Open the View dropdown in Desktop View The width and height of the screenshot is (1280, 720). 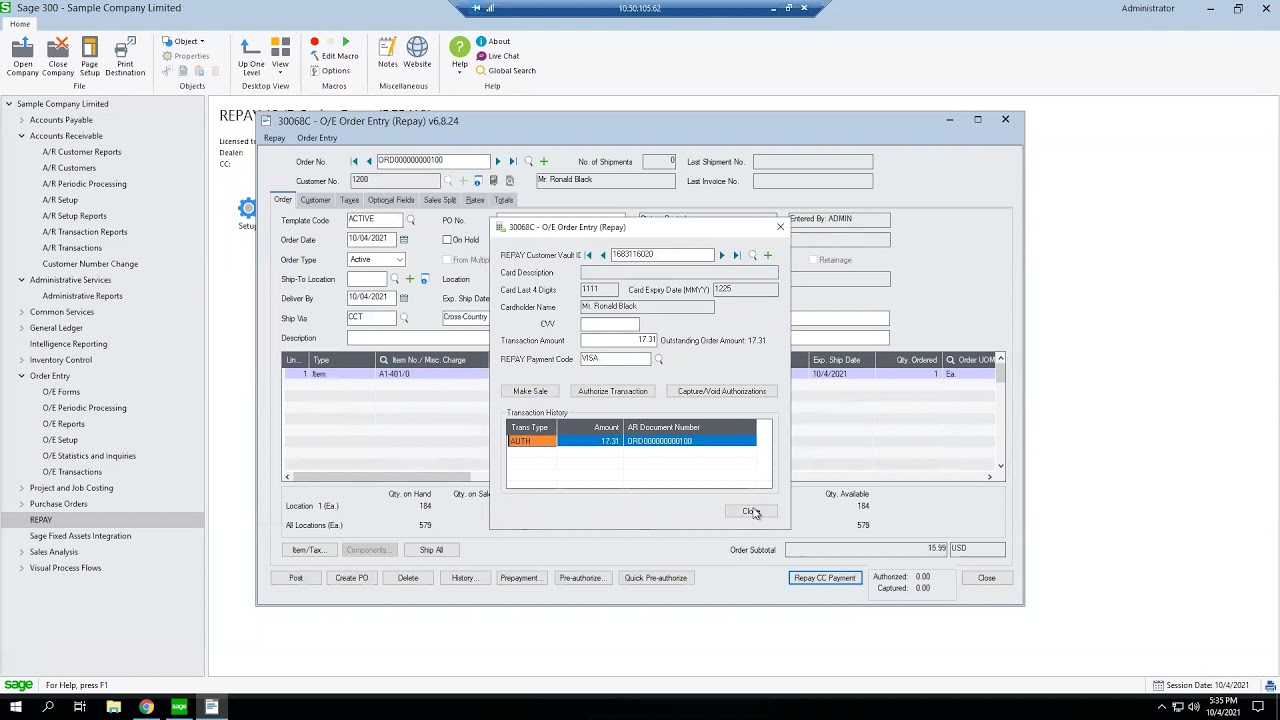coord(280,56)
